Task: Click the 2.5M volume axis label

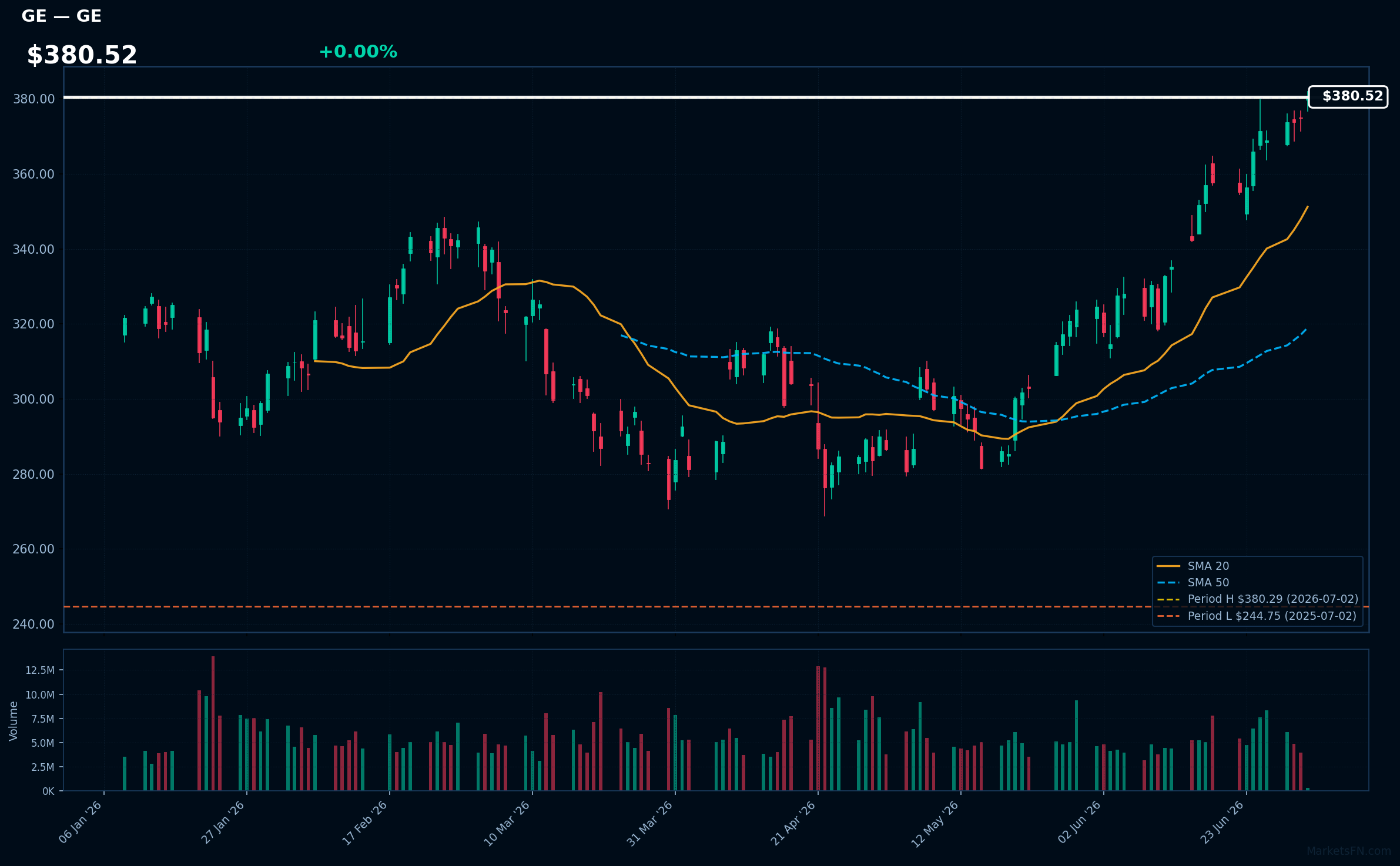Action: point(43,767)
